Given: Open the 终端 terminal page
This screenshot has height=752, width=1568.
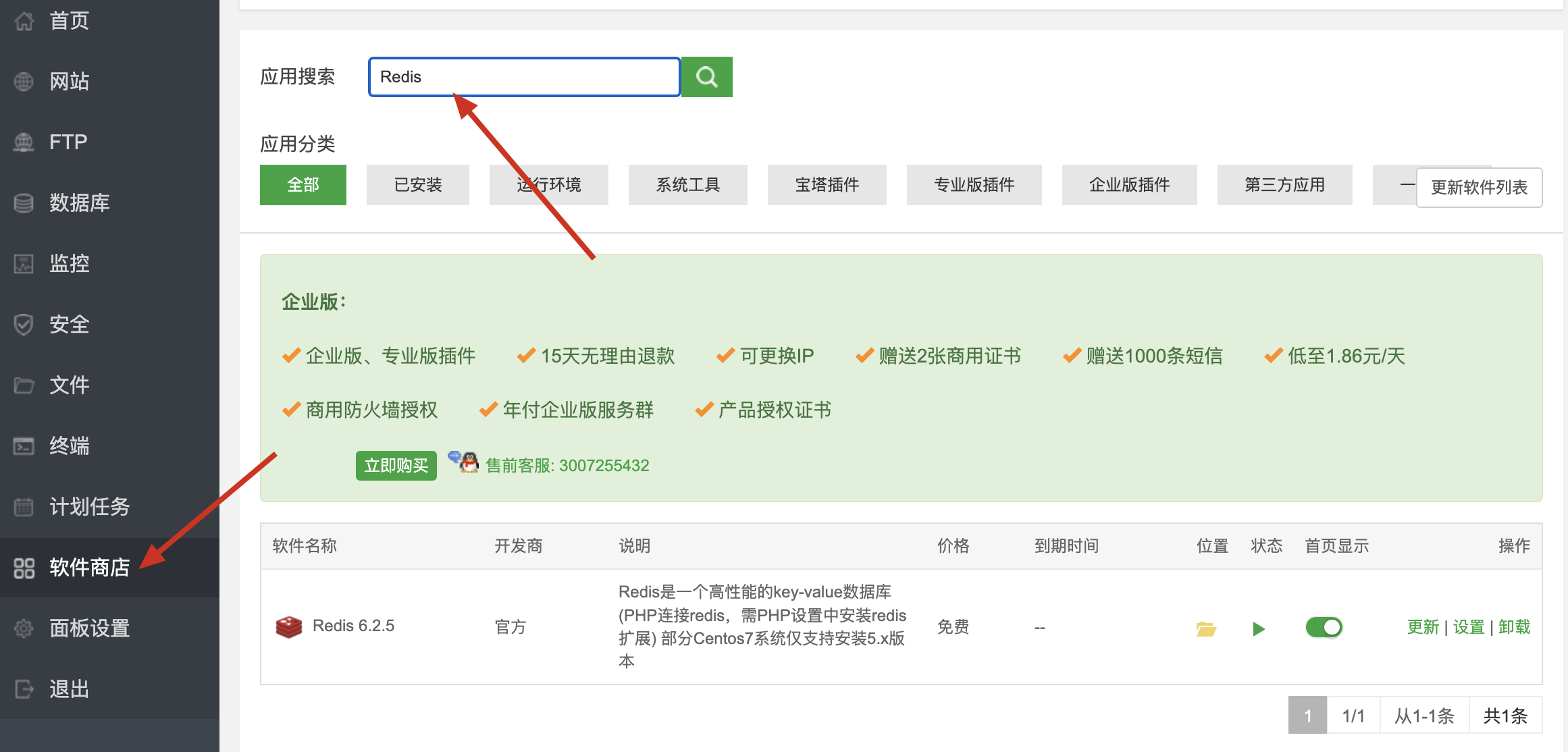Looking at the screenshot, I should pyautogui.click(x=69, y=446).
